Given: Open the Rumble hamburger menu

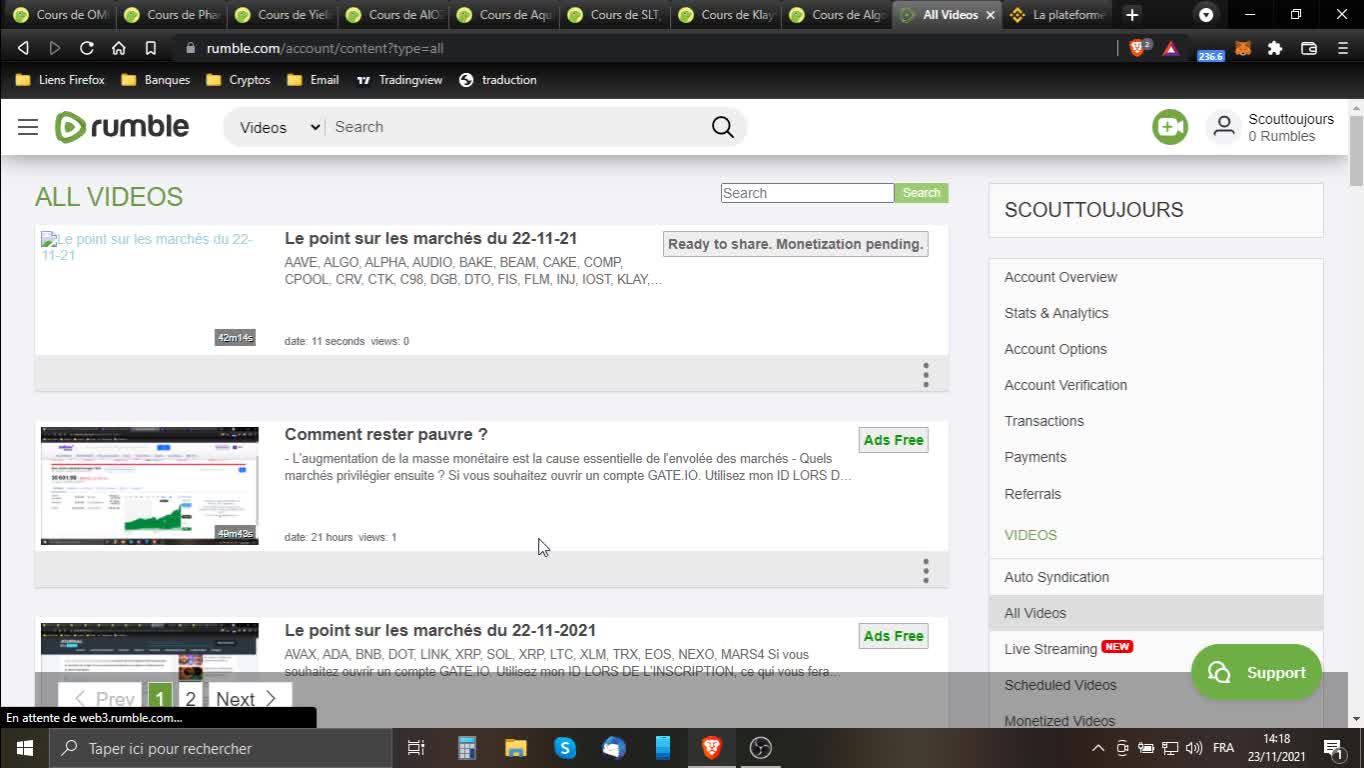Looking at the screenshot, I should tap(28, 127).
